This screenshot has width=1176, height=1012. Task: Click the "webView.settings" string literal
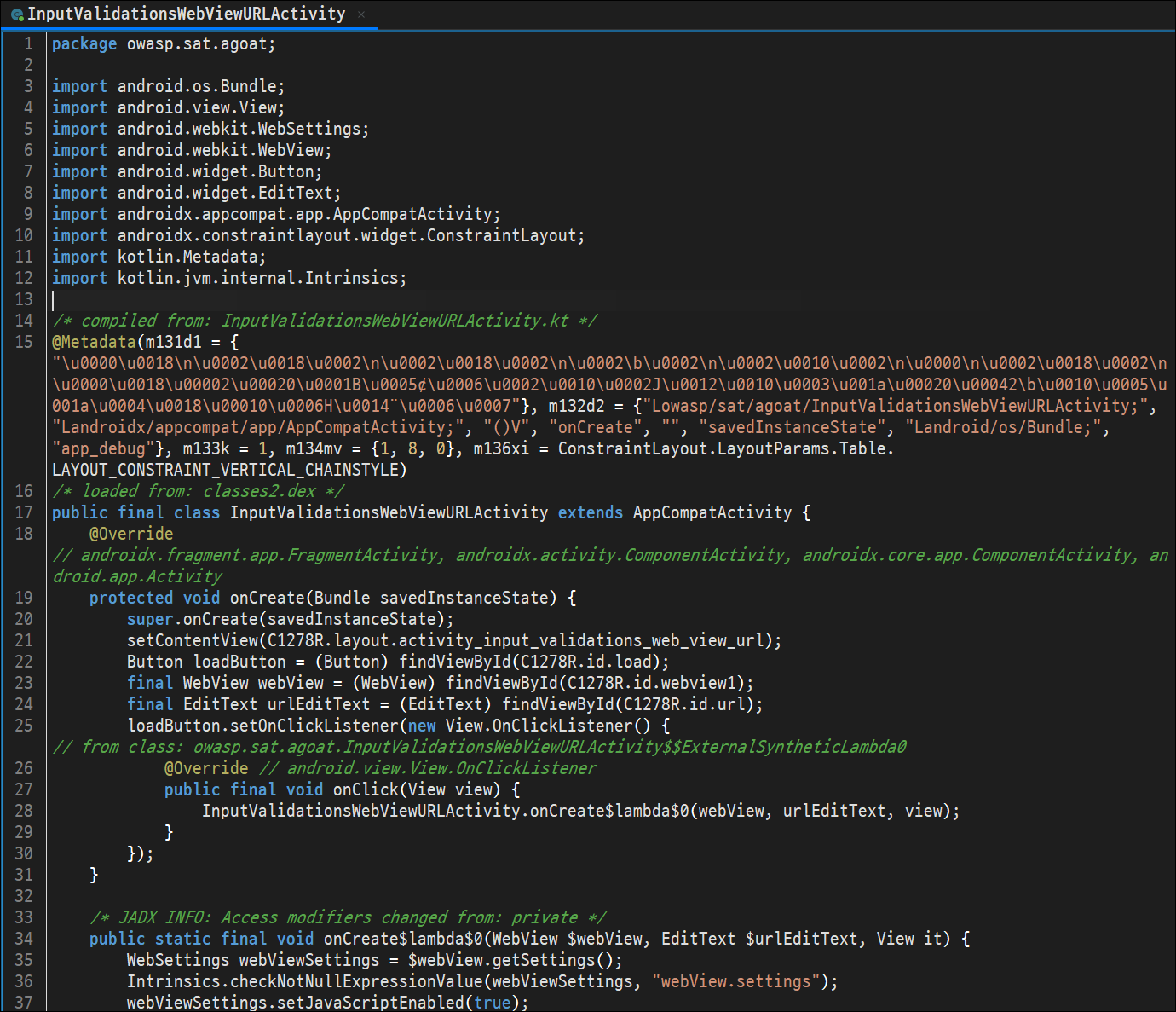[736, 981]
